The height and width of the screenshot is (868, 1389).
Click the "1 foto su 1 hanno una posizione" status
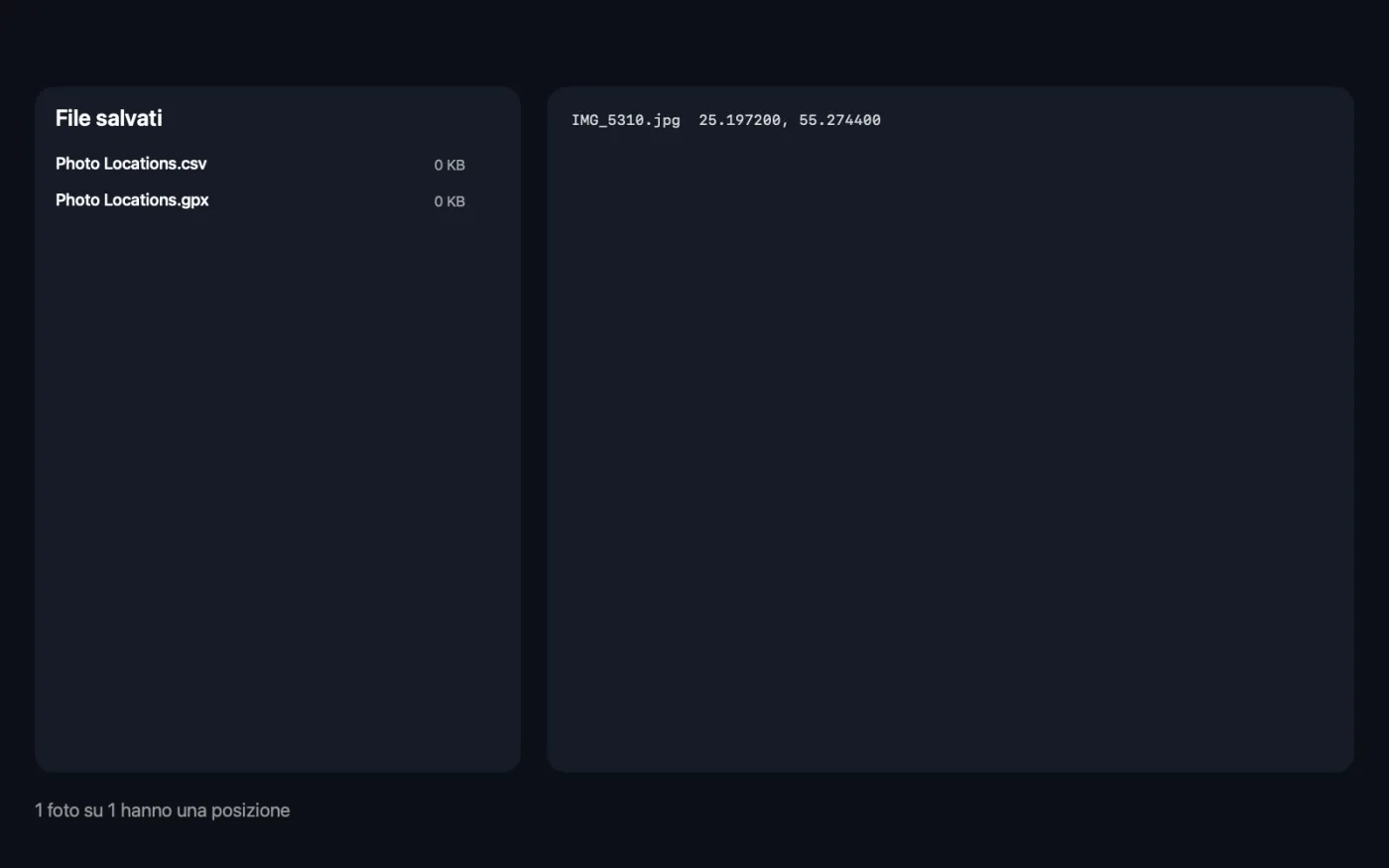[x=163, y=810]
